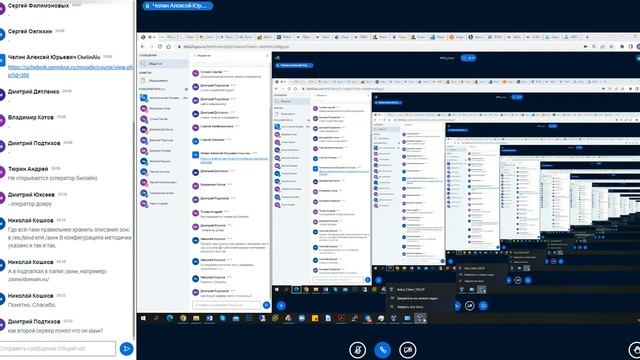Click the shared browser address bar

[378, 47]
